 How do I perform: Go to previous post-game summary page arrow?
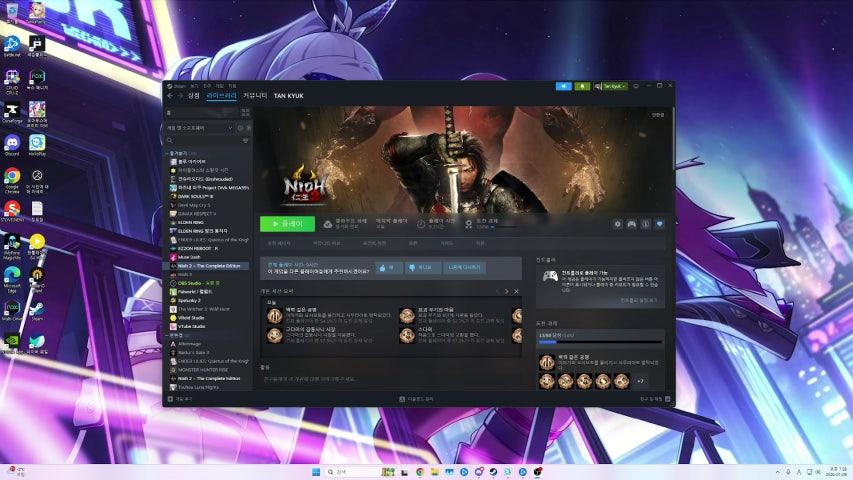497,291
